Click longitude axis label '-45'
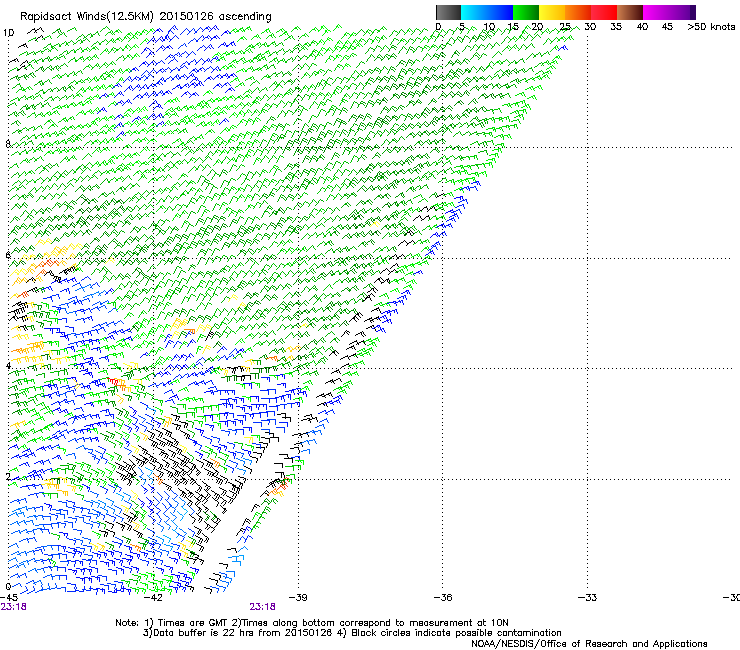 (x=9, y=598)
